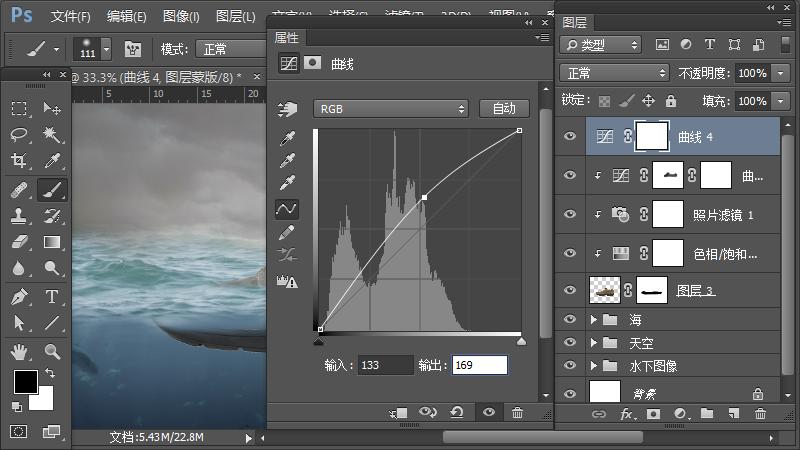Open the 编辑(E) menu
This screenshot has width=800, height=450.
coord(127,16)
